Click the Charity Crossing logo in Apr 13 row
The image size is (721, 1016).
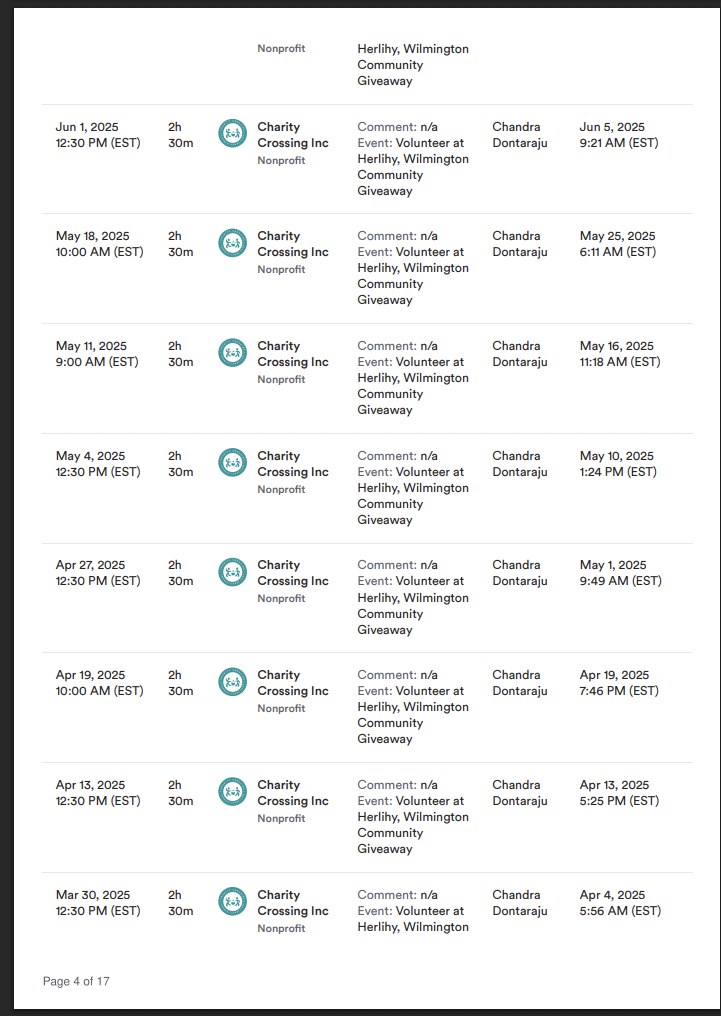point(232,792)
